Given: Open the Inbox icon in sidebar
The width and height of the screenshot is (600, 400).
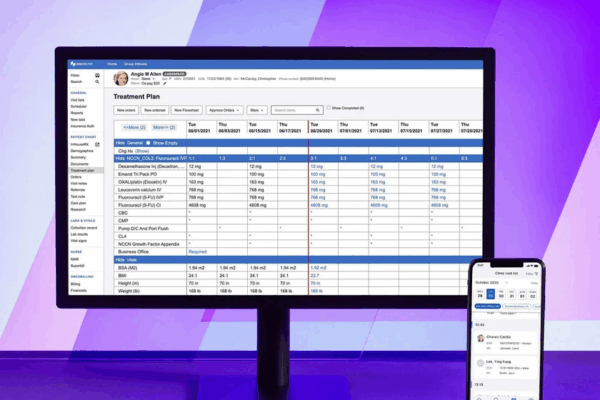Looking at the screenshot, I should (96, 75).
